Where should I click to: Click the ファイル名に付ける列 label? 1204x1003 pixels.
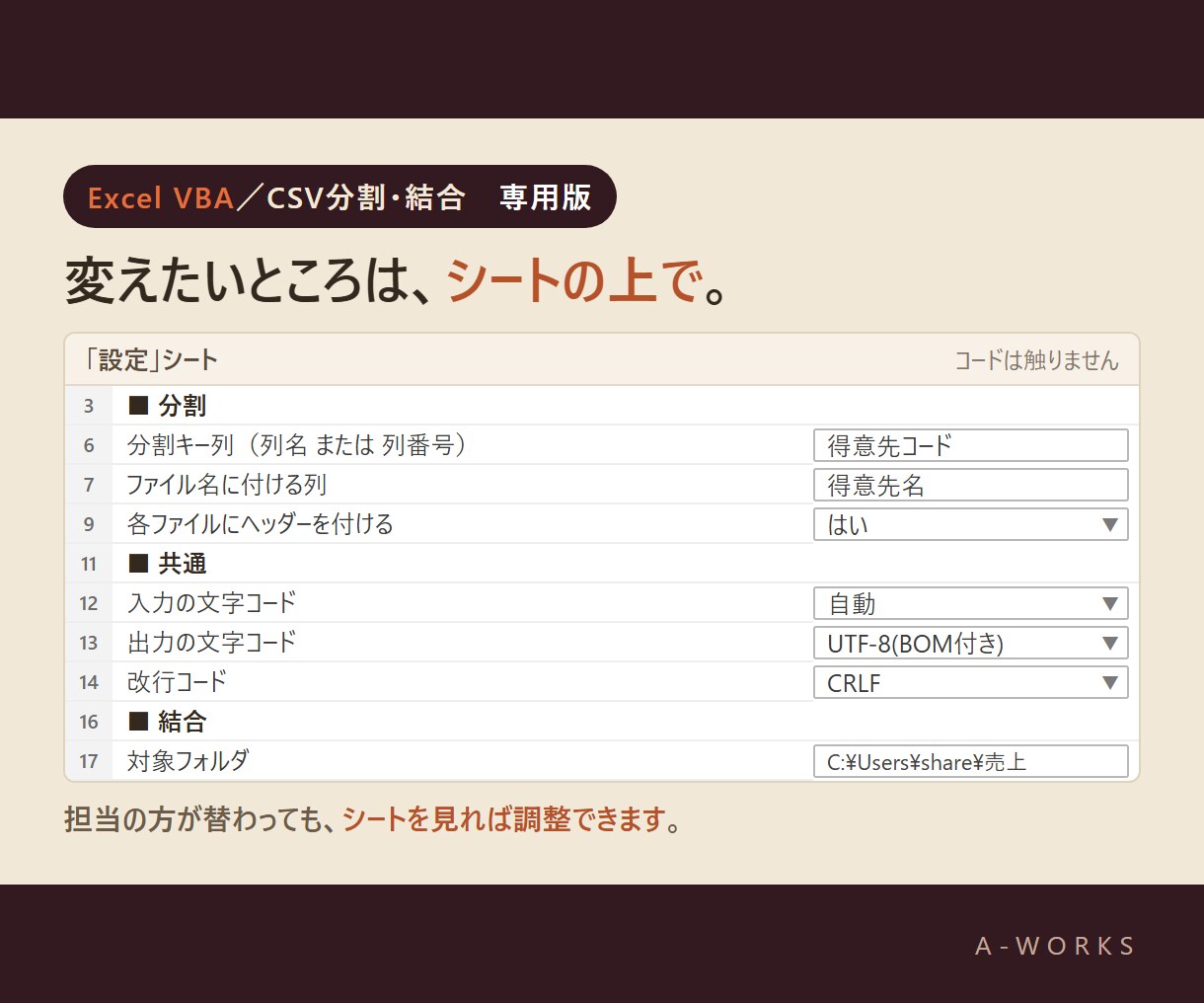click(226, 485)
